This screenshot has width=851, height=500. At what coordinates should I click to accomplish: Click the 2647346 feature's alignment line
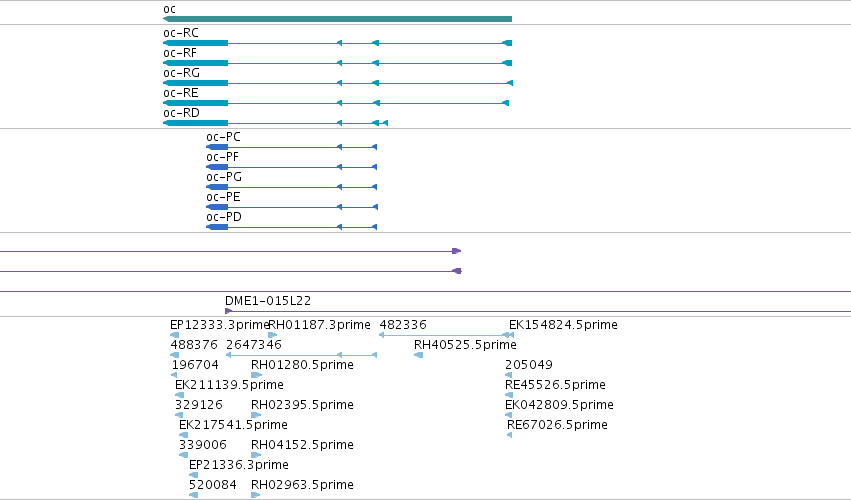tap(301, 355)
